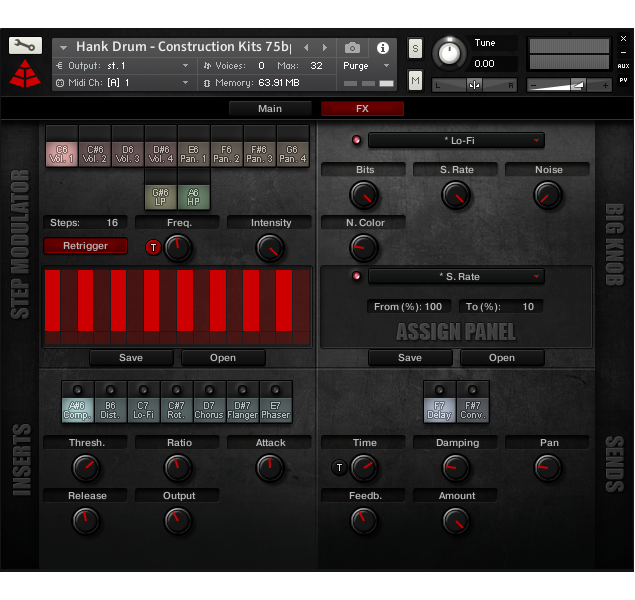Click the Solo S button
The width and height of the screenshot is (635, 600).
click(x=415, y=49)
